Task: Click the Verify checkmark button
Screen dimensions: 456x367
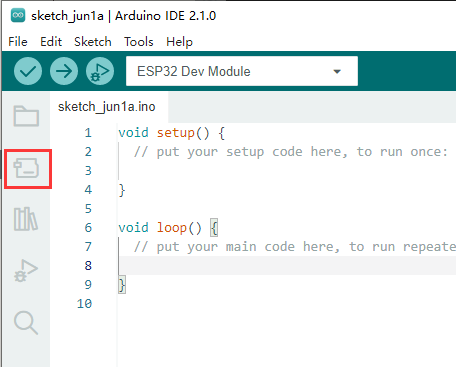Action: click(28, 71)
